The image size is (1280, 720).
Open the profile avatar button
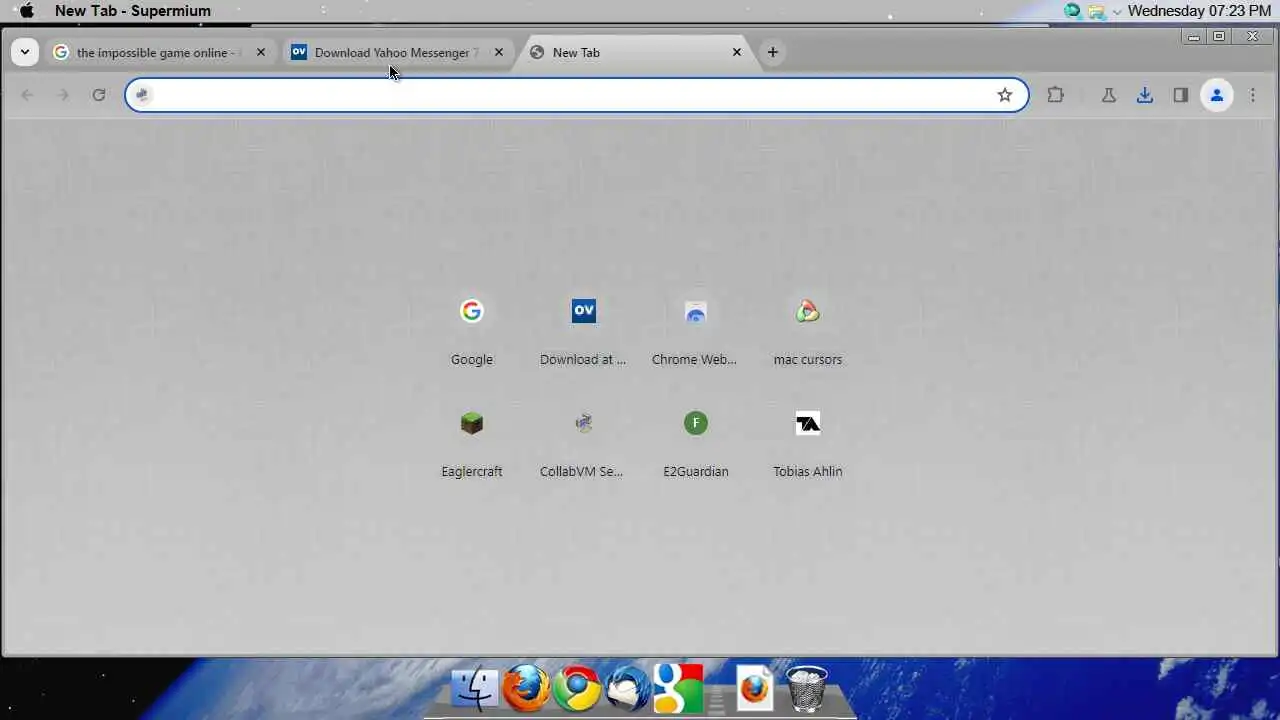pos(1217,95)
